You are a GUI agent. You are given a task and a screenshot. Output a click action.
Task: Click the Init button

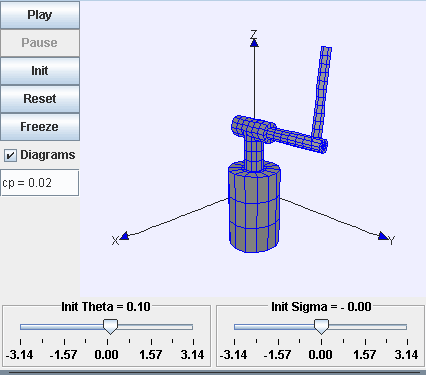tap(40, 71)
